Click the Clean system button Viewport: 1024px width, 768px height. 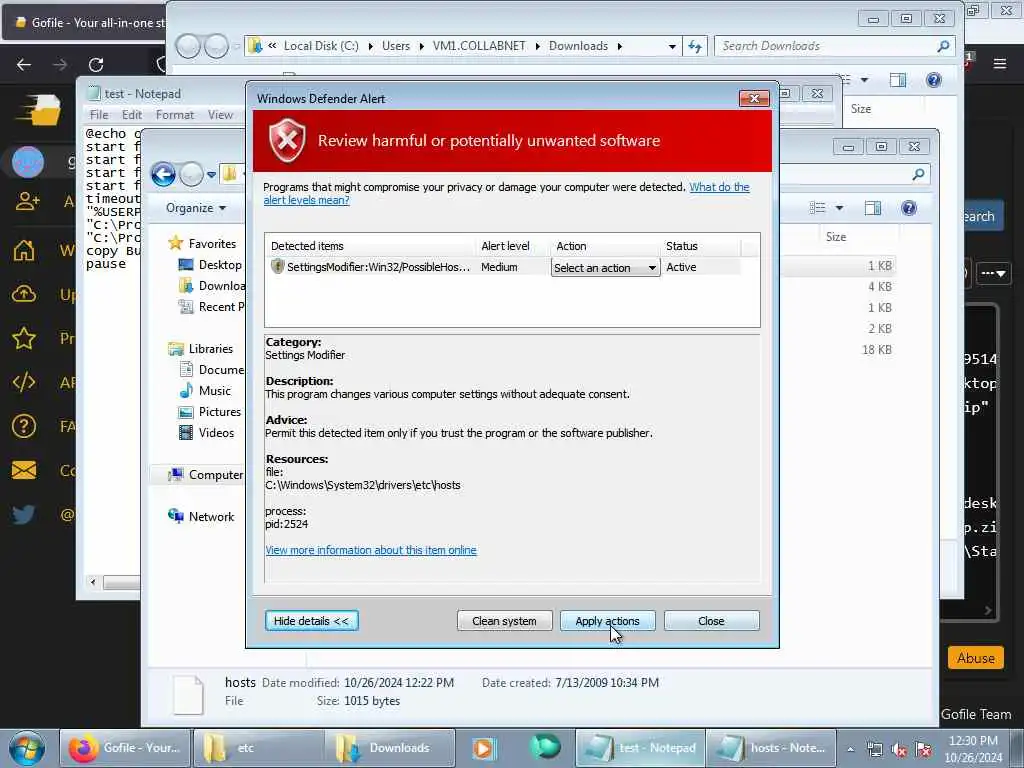504,621
